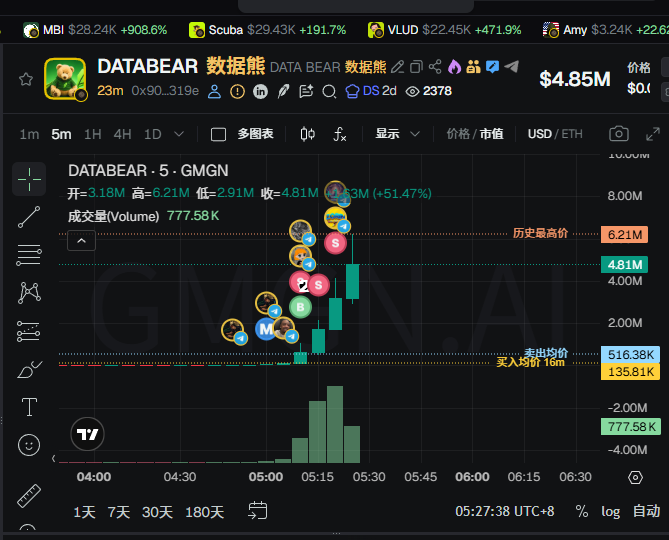Click the green B buy marker on chart

[x=300, y=307]
